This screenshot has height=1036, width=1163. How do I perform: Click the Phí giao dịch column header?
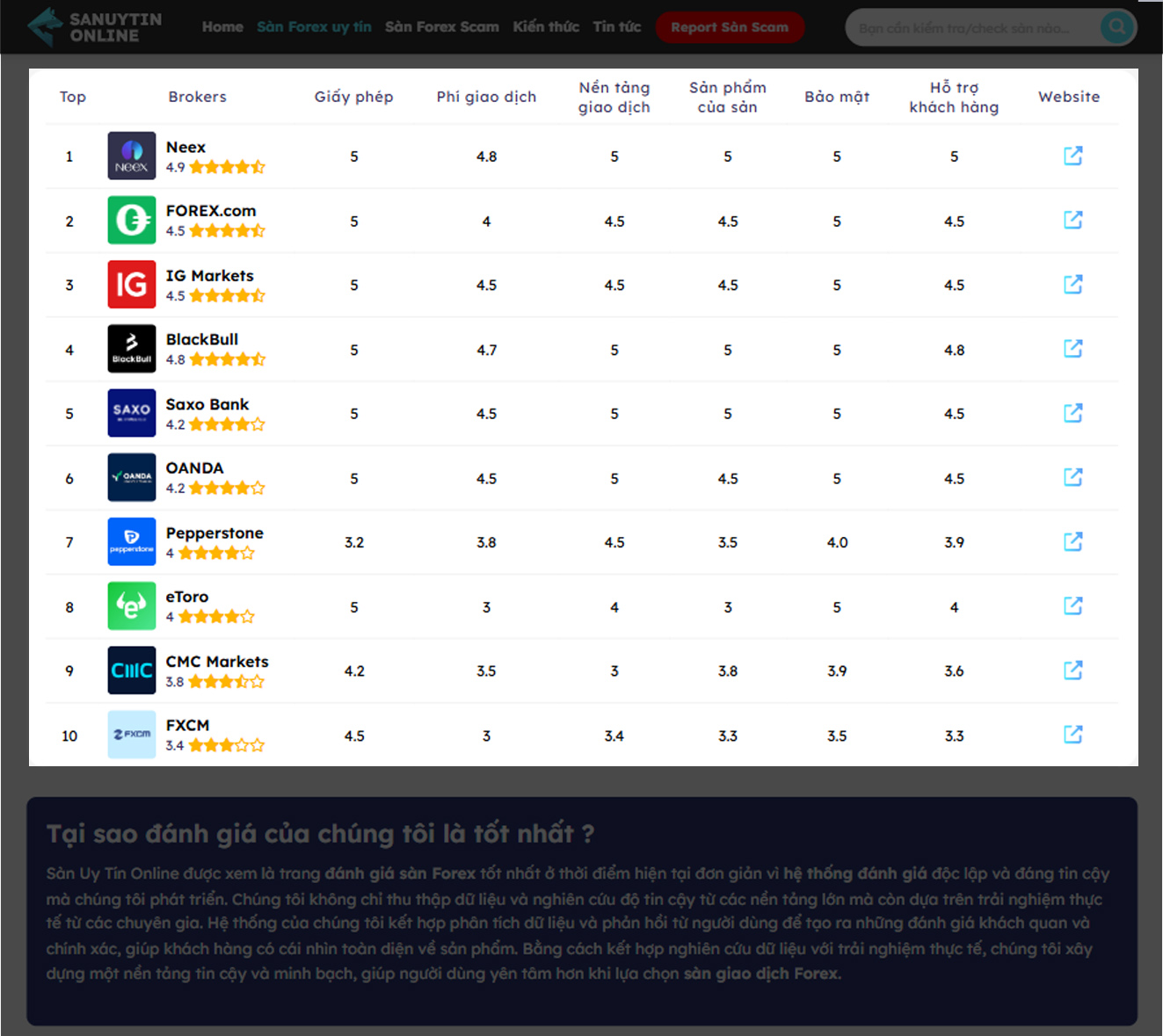[486, 97]
